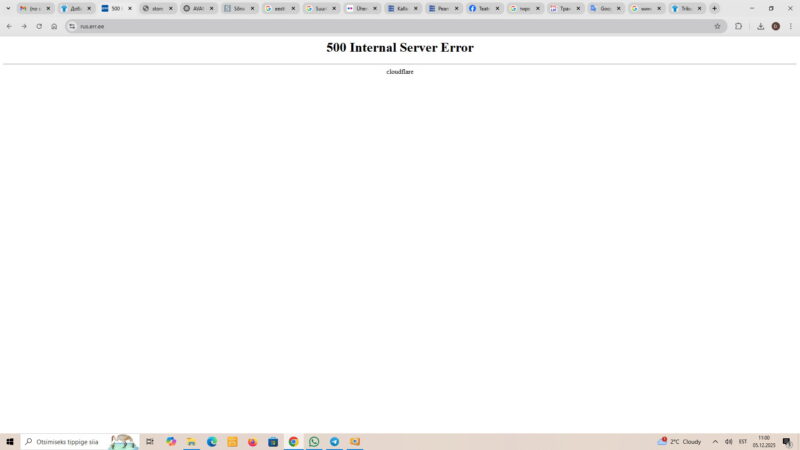Close the 500 error tab
This screenshot has width=800, height=450.
point(130,8)
